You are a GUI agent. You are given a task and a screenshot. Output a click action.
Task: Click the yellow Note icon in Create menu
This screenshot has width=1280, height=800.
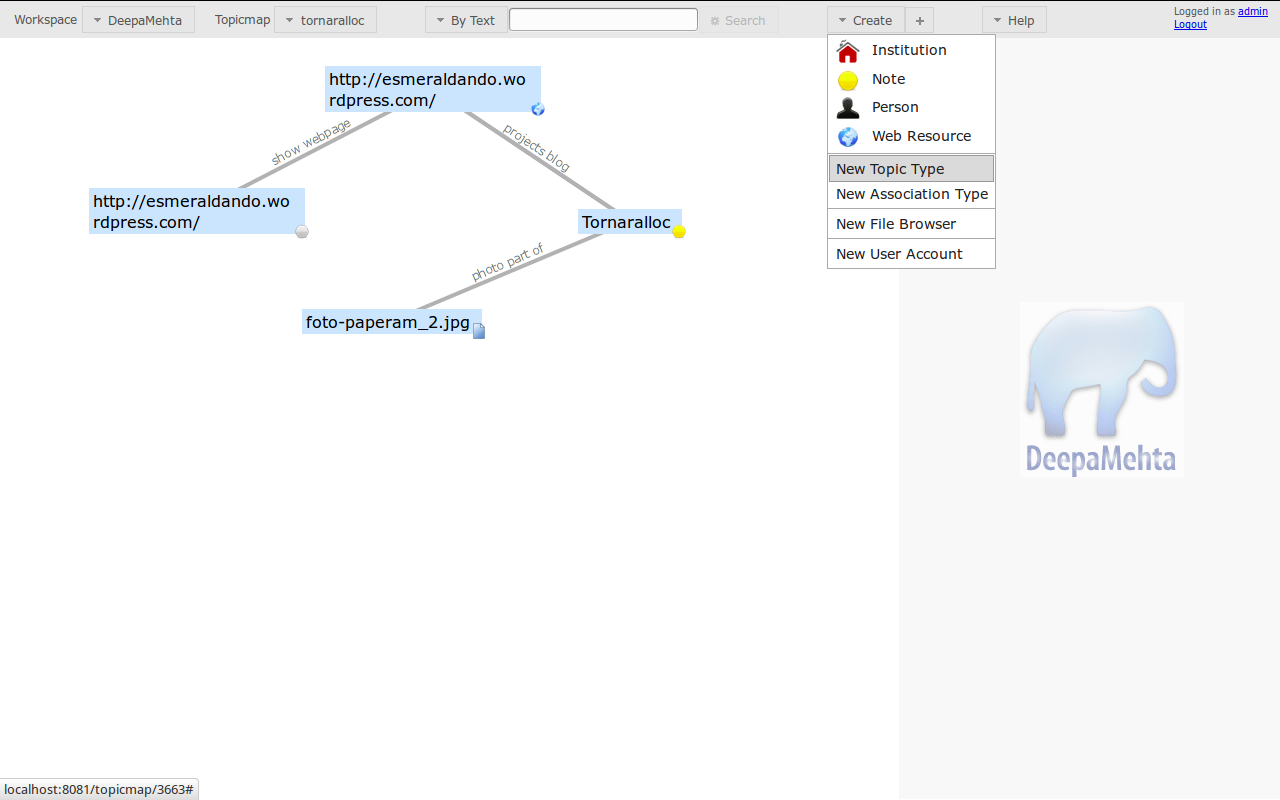pyautogui.click(x=848, y=81)
